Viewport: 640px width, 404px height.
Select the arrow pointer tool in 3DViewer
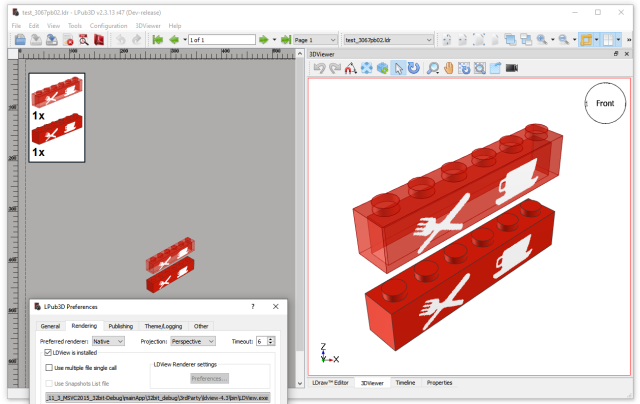(398, 68)
